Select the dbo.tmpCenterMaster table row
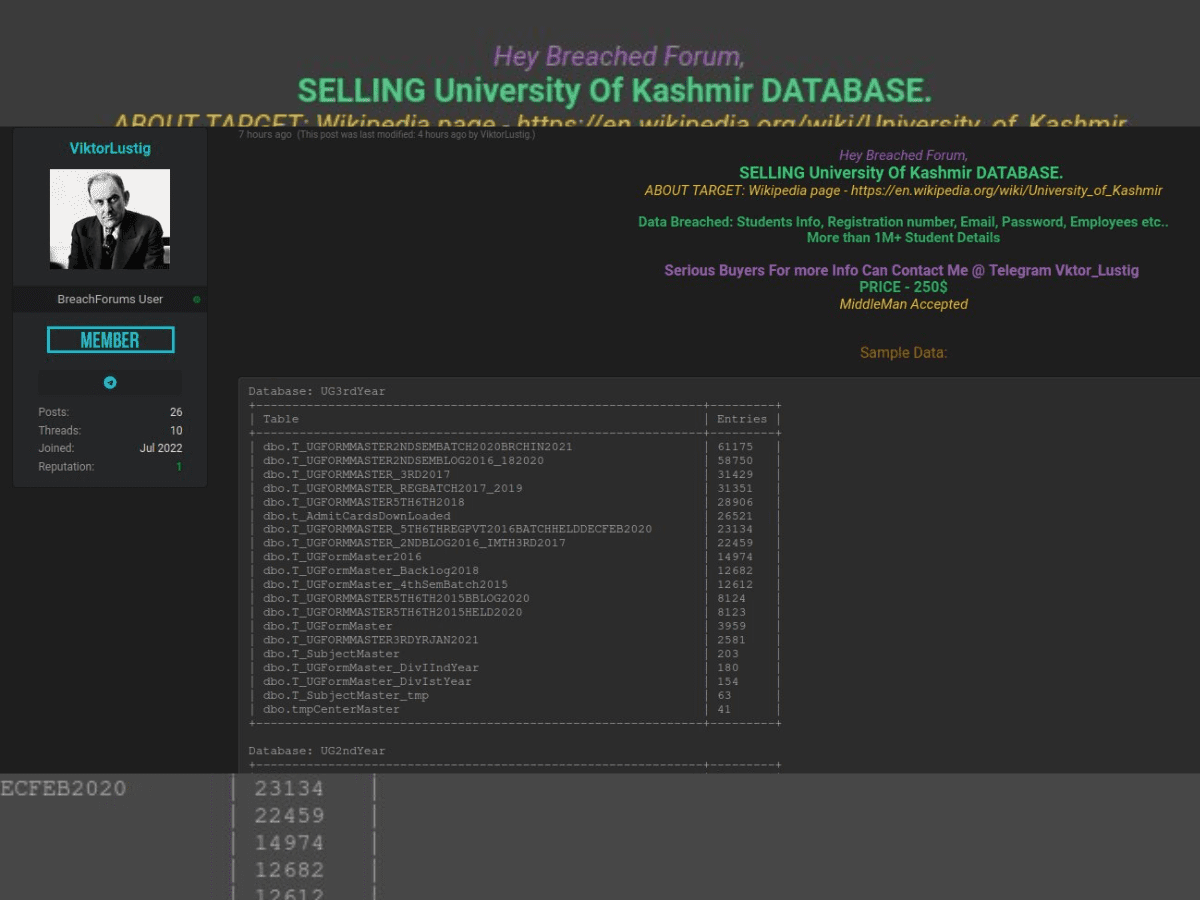This screenshot has height=900, width=1200. 331,709
